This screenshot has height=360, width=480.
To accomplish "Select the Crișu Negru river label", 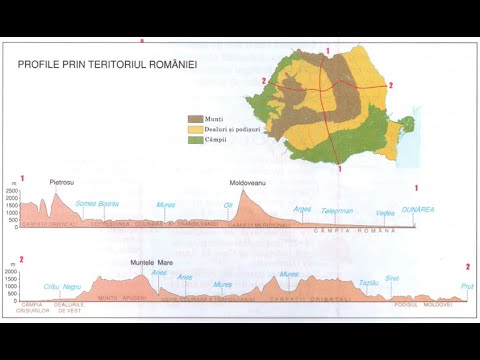I will (x=62, y=287).
